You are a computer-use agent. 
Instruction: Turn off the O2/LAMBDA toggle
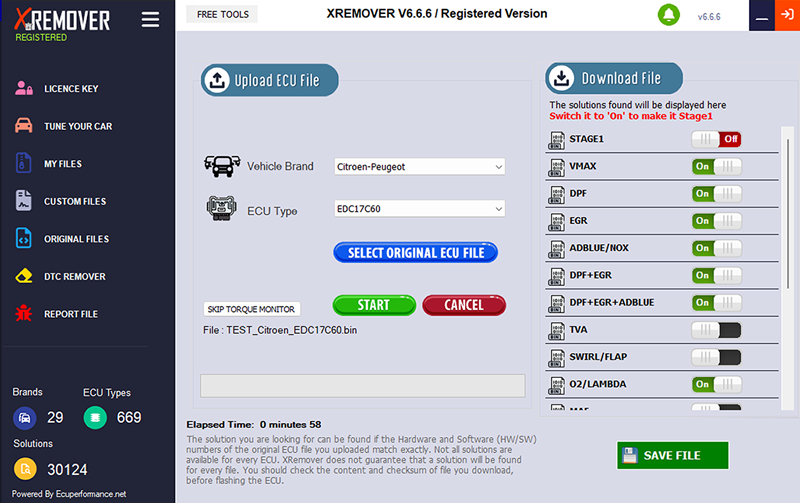pyautogui.click(x=716, y=384)
